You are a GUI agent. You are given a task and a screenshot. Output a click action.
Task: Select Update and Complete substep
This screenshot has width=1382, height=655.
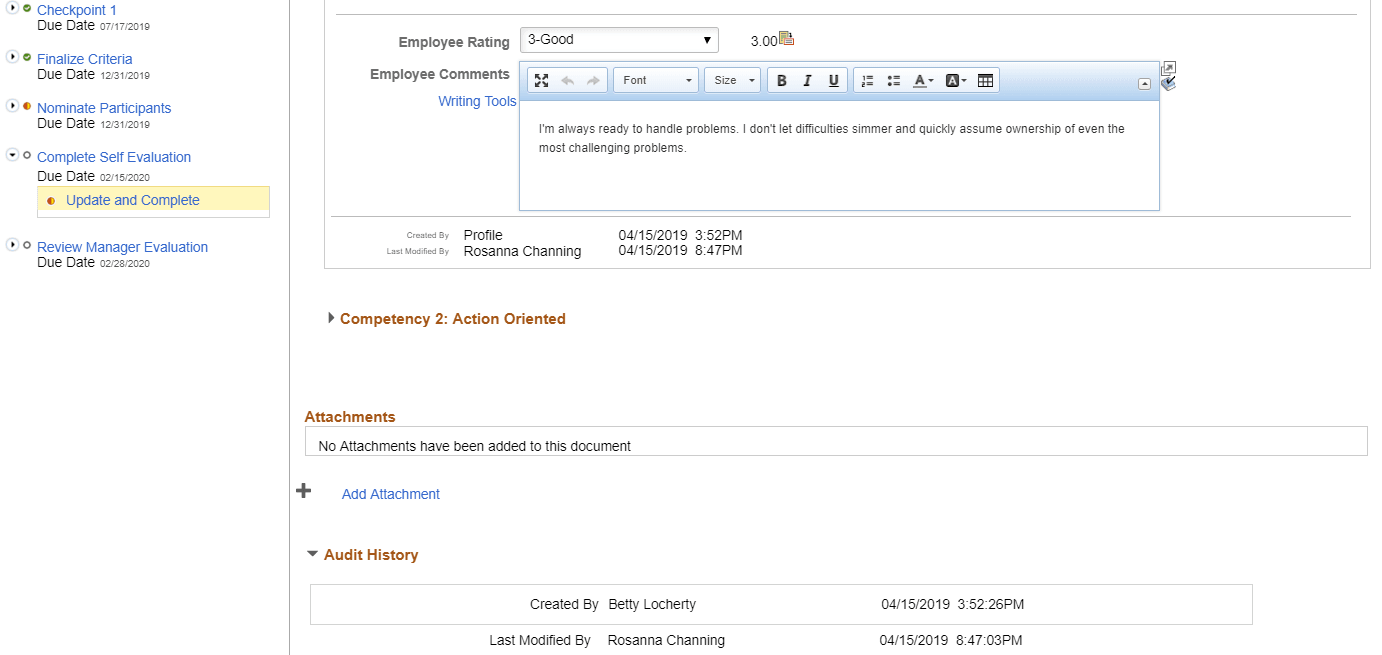pyautogui.click(x=133, y=200)
